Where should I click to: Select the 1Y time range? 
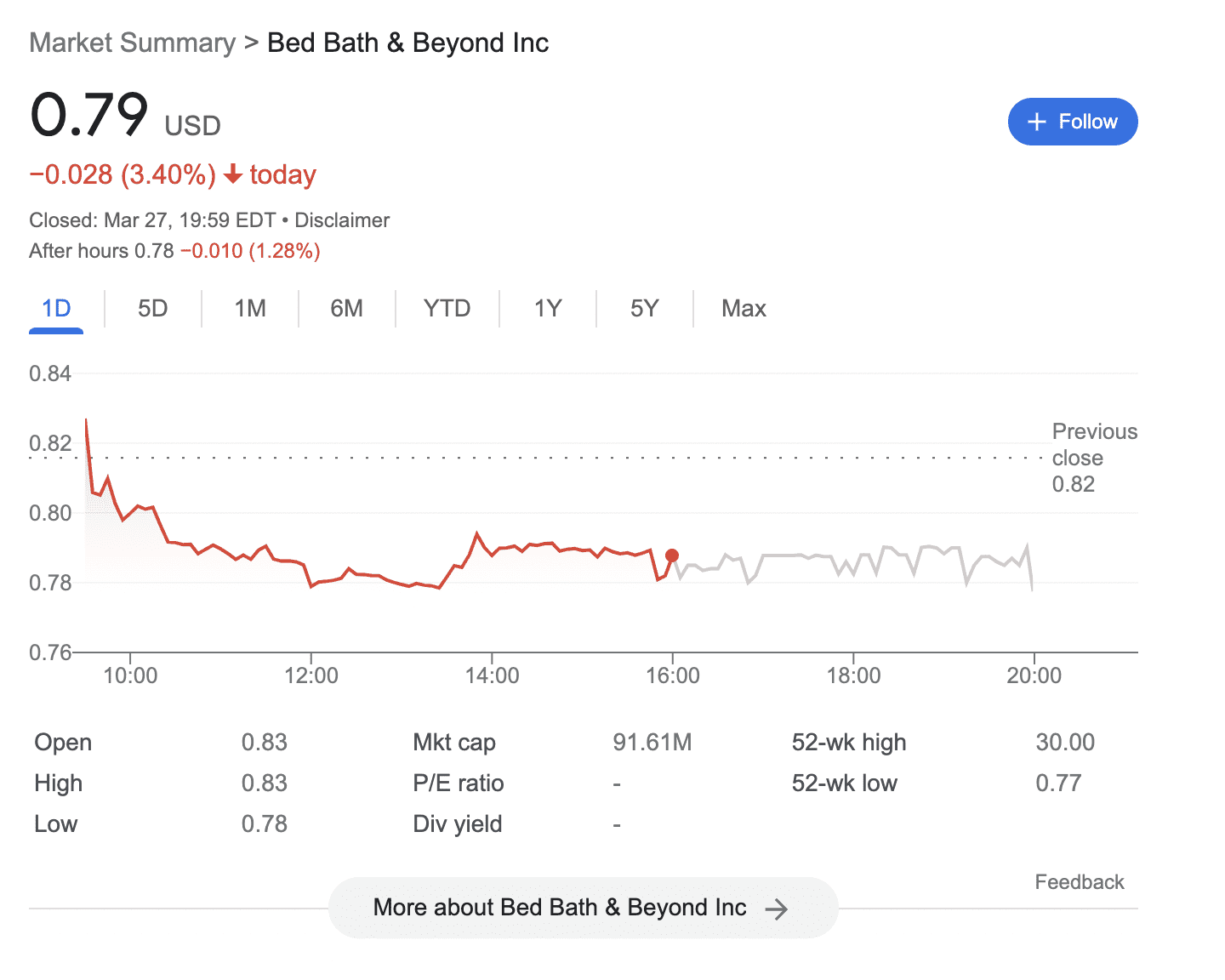point(547,308)
